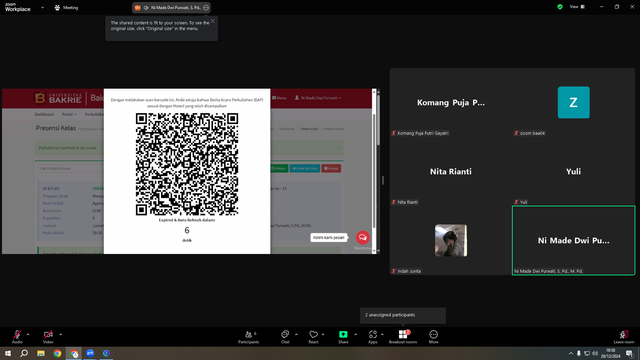This screenshot has width=640, height=360.
Task: Click Indah Junita's profile photo
Action: [x=451, y=240]
